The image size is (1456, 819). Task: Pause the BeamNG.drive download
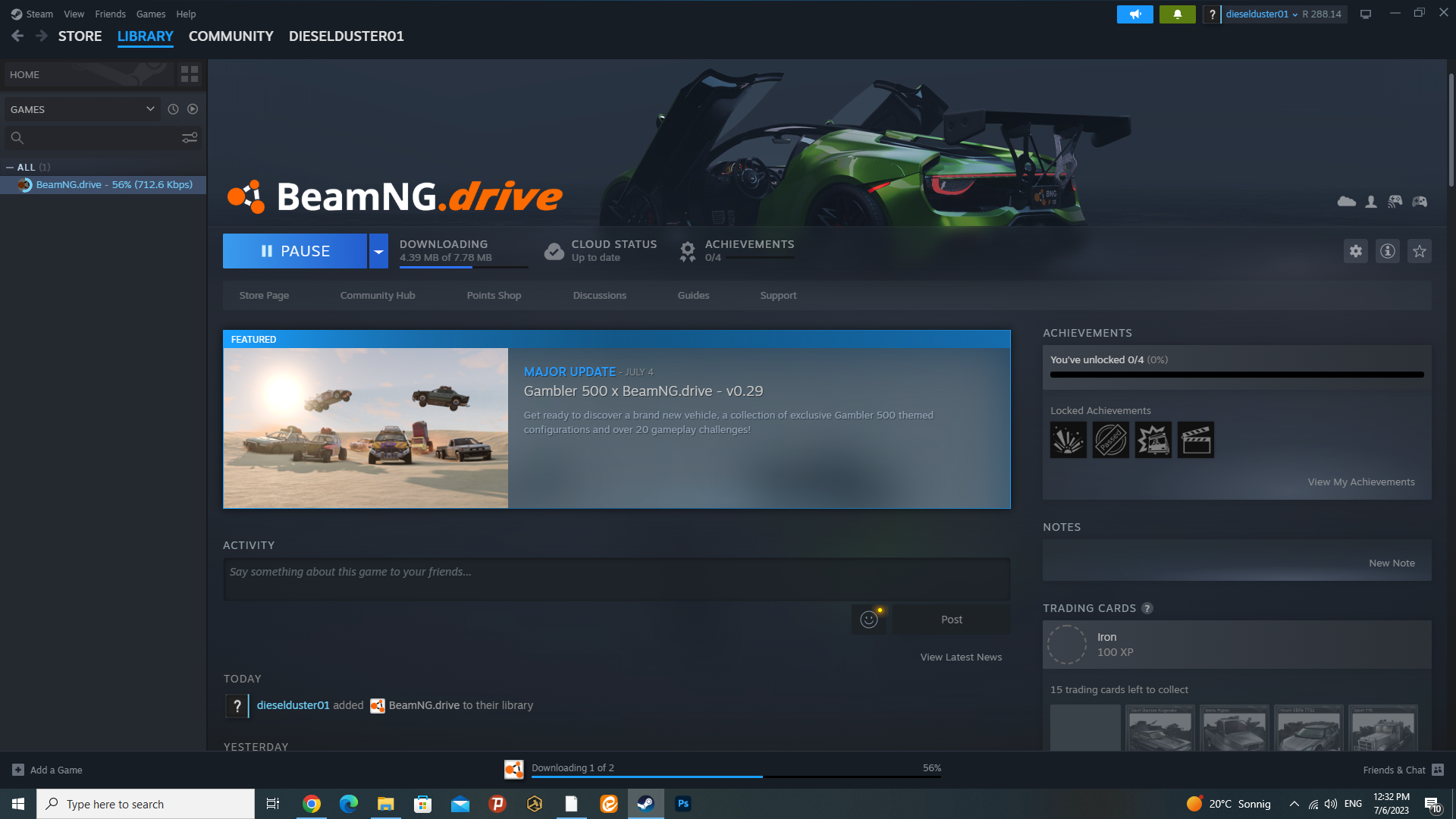pos(295,251)
